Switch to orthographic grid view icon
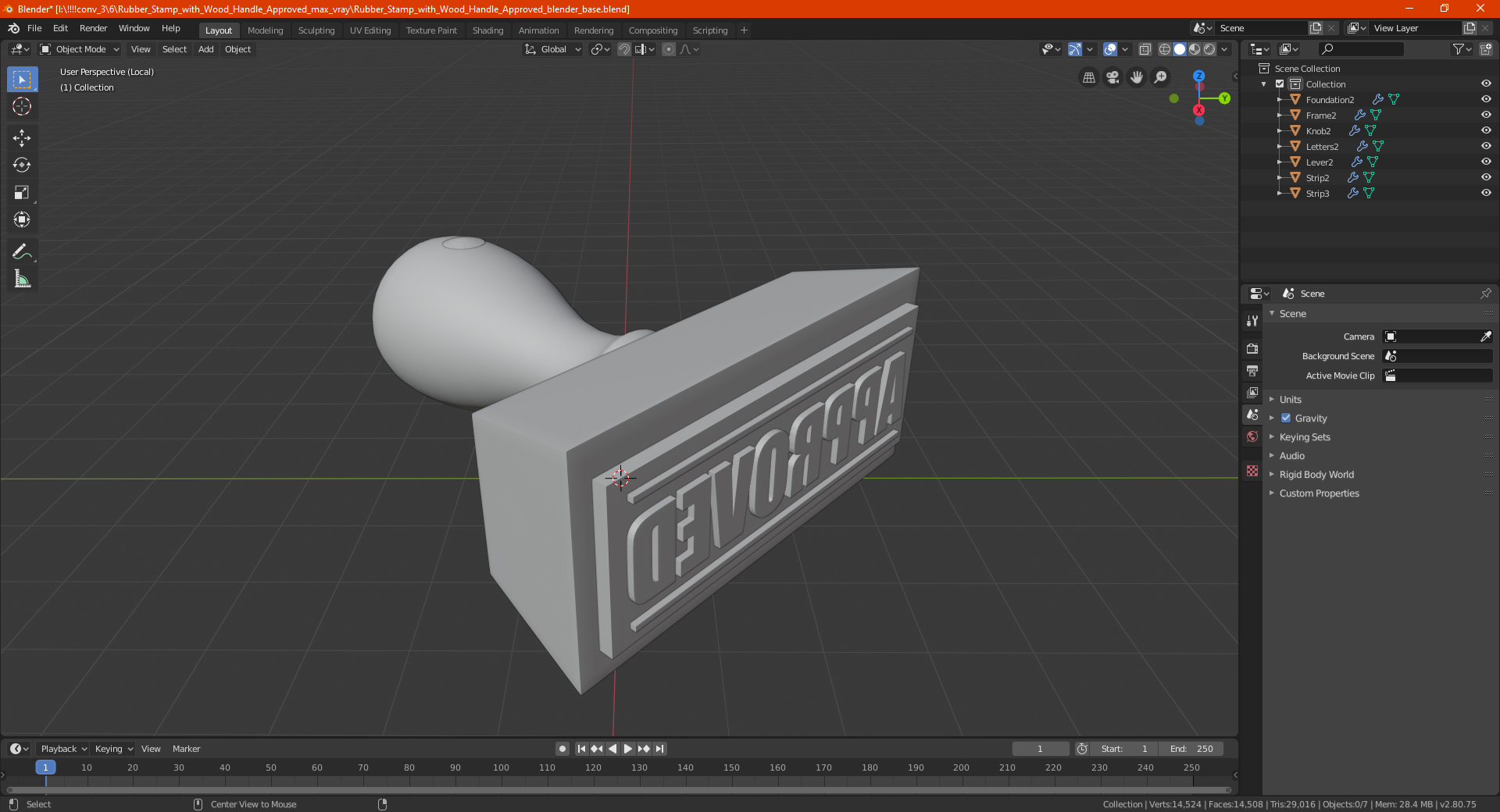The height and width of the screenshot is (812, 1500). click(1088, 77)
